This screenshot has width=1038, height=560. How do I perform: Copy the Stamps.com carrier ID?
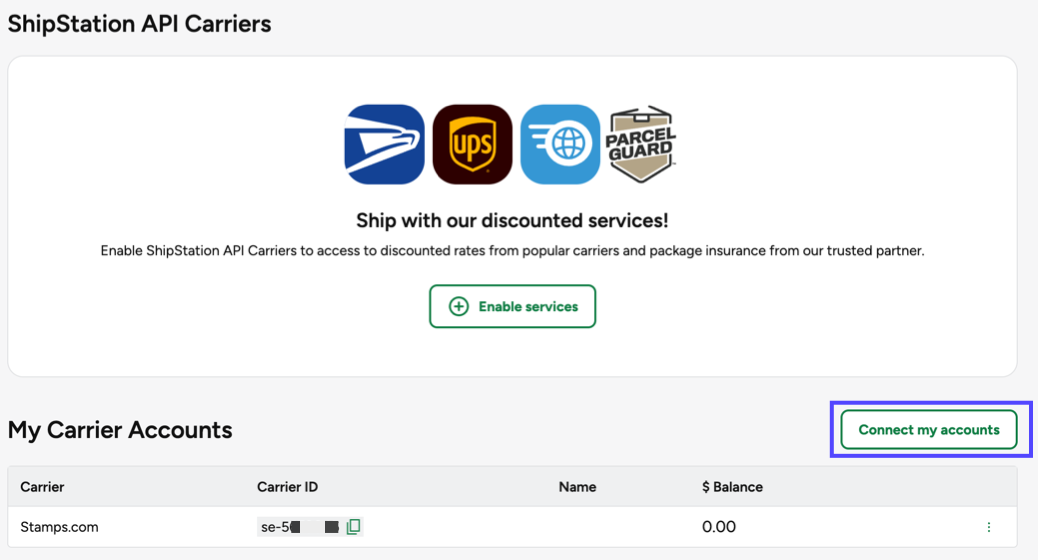(353, 527)
